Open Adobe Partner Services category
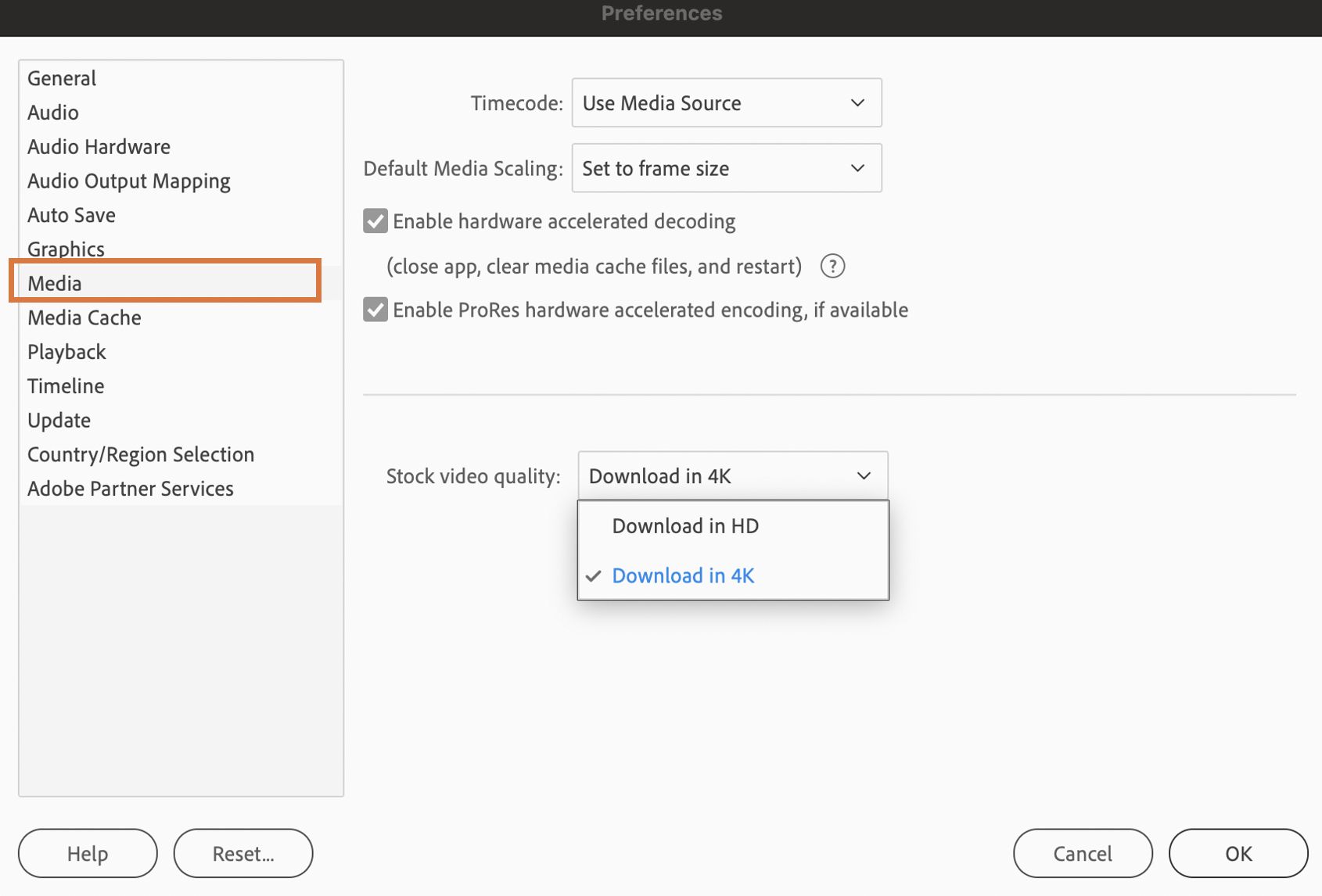This screenshot has height=896, width=1322. point(131,489)
